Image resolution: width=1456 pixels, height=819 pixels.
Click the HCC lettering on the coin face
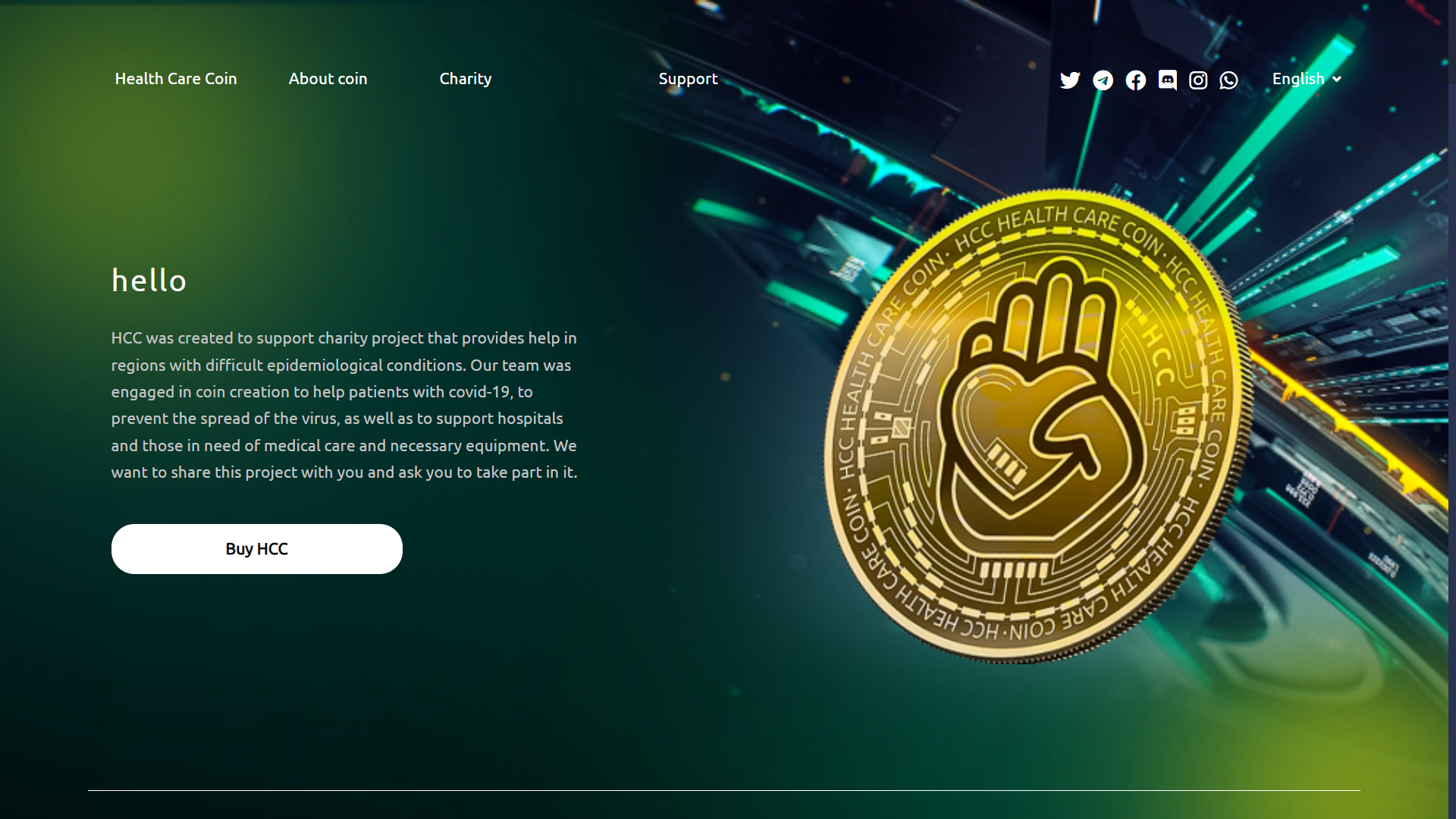pos(1158,354)
